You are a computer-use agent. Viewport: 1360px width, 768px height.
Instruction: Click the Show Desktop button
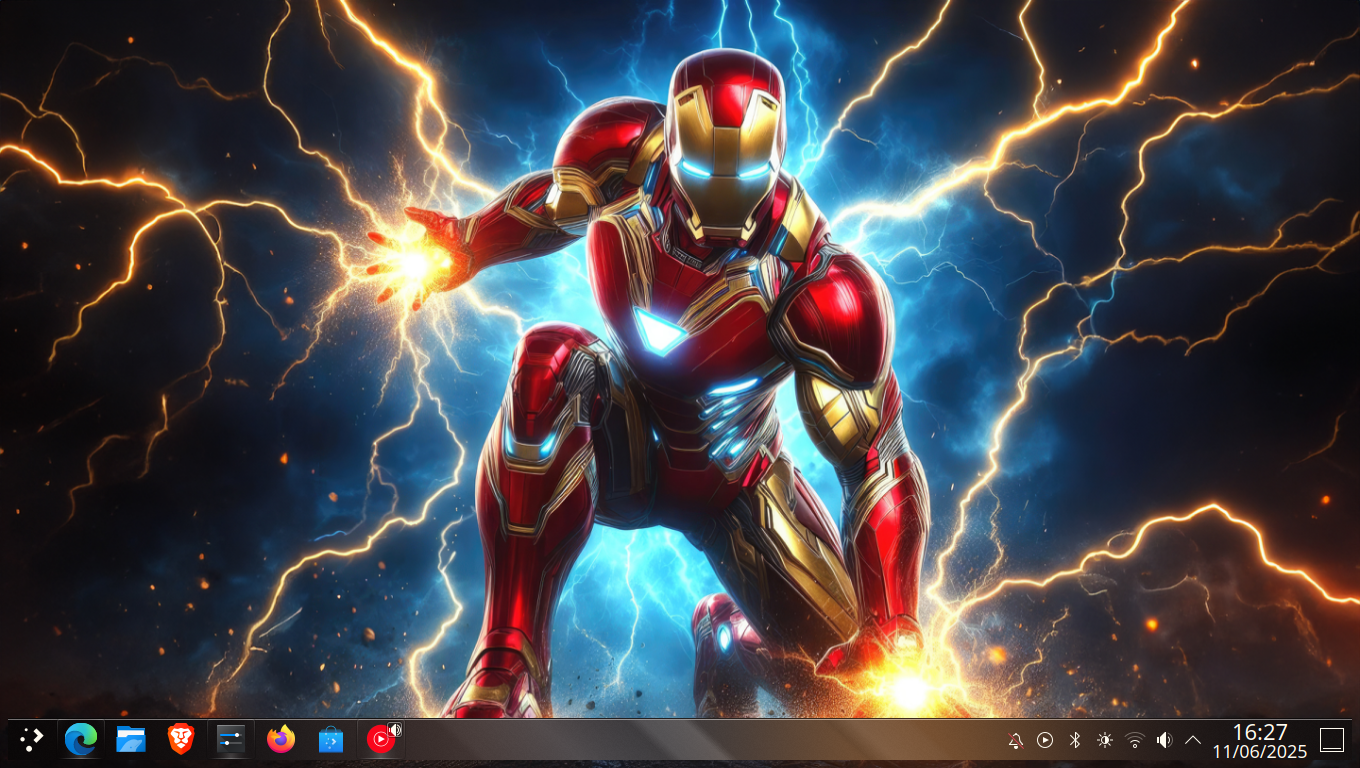pos(1332,740)
